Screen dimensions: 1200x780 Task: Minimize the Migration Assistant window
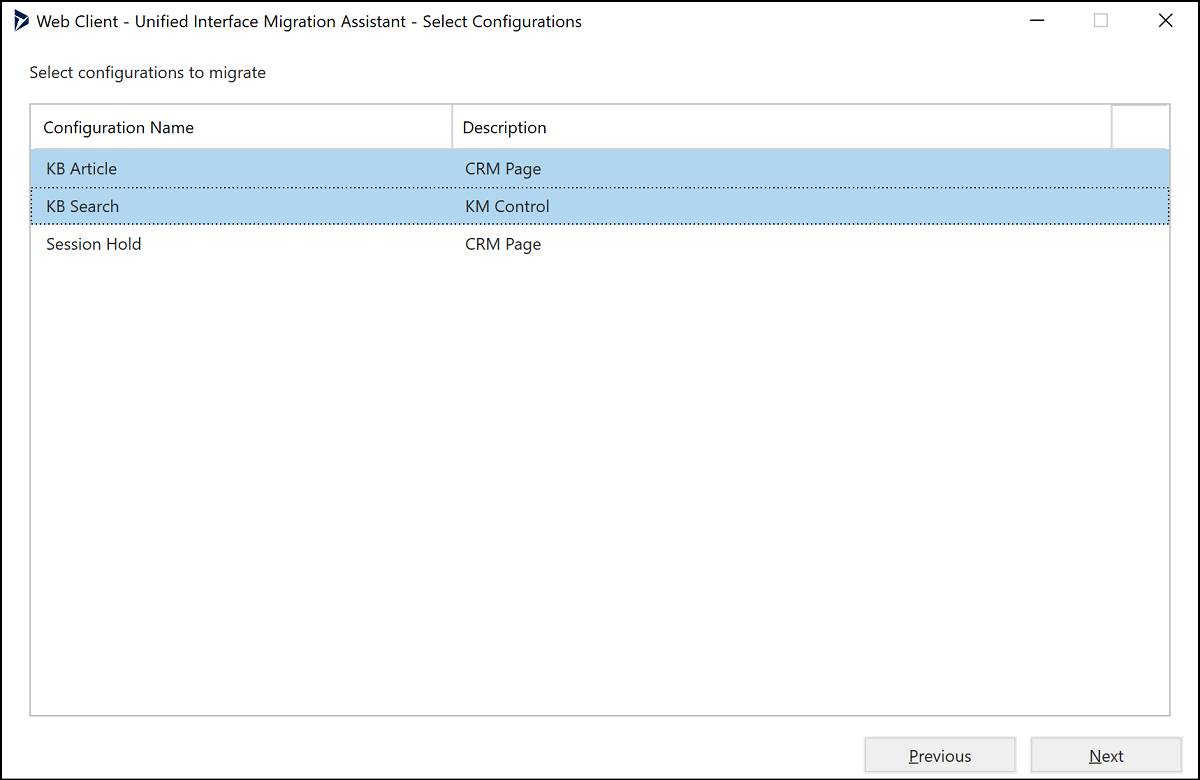pos(1037,21)
